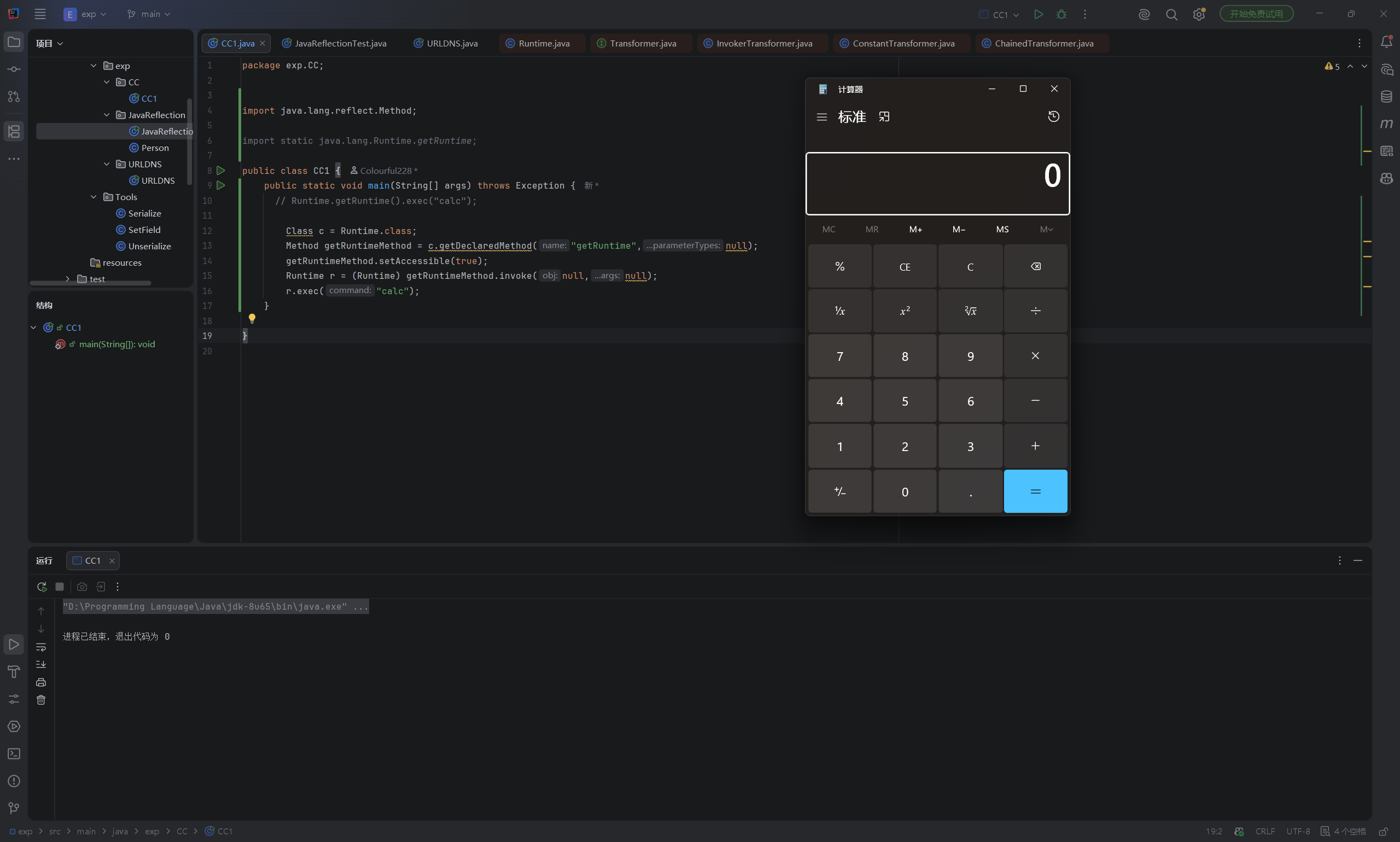This screenshot has height=842, width=1400.
Task: Toggle soft-wrap in the run console
Action: 41,647
